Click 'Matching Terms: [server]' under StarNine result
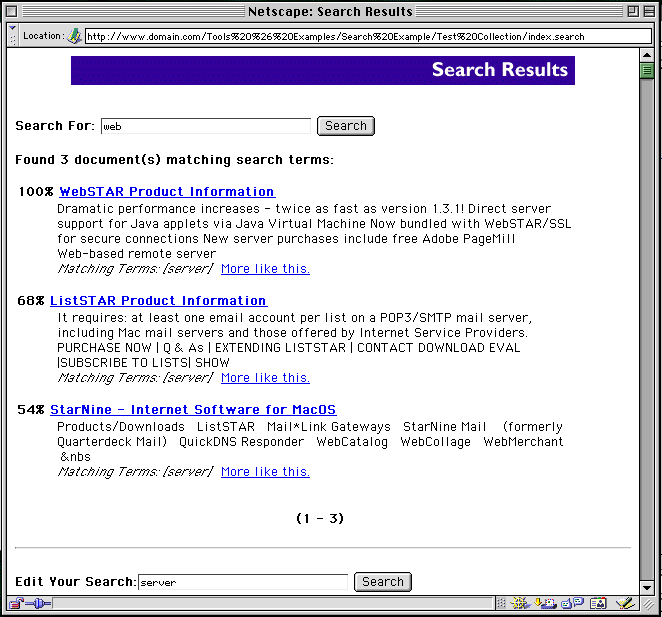This screenshot has width=662, height=617. [135, 472]
